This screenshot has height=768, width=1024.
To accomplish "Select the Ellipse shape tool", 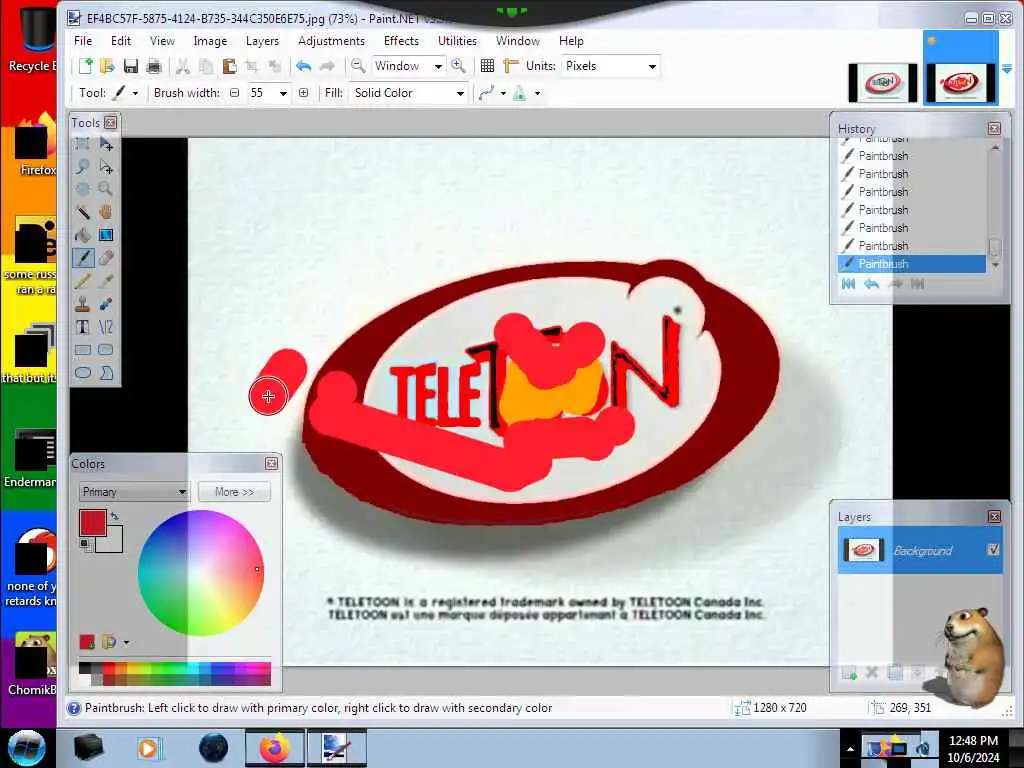I will 83,373.
